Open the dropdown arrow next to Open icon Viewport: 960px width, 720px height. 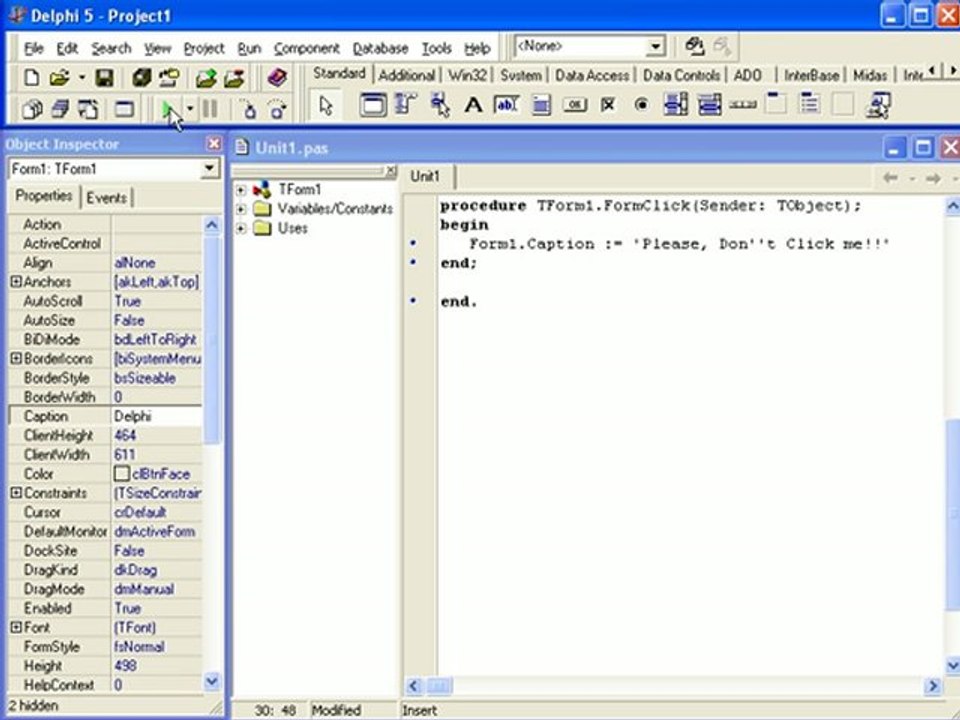click(81, 78)
